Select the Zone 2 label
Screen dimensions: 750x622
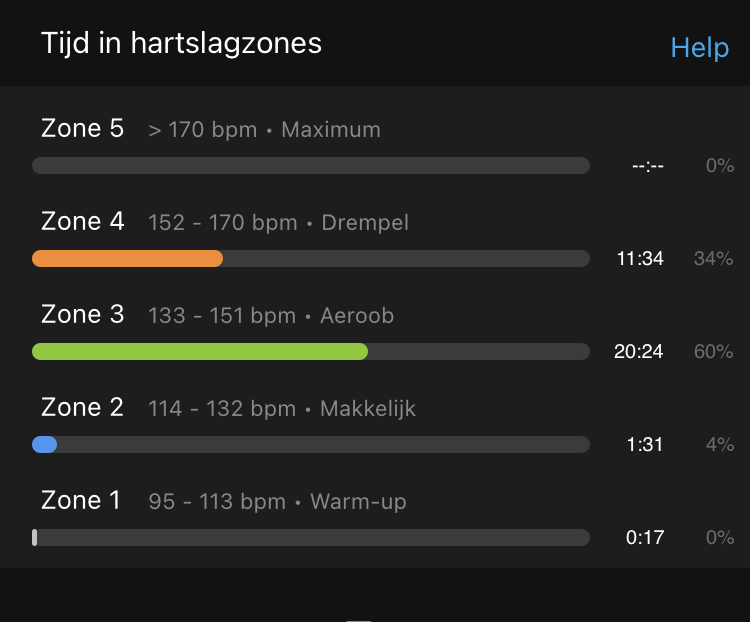[82, 407]
